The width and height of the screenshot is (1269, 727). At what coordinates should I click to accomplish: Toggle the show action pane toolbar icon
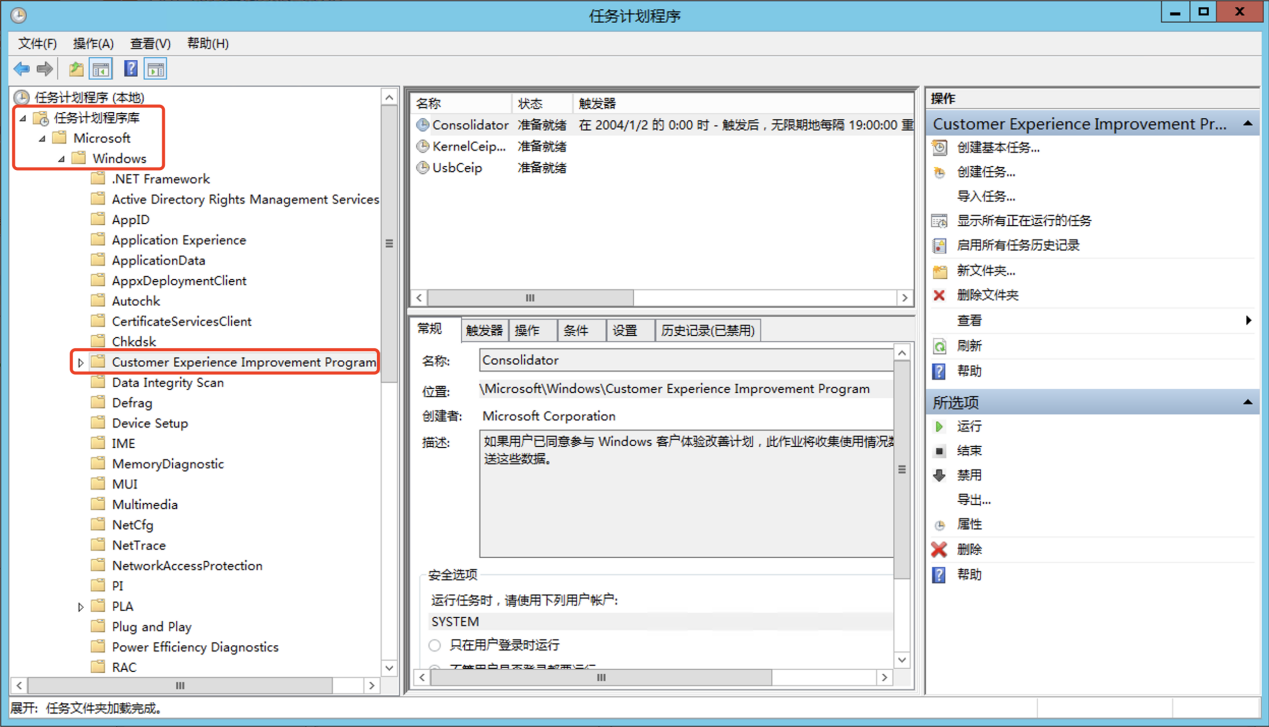coord(156,69)
